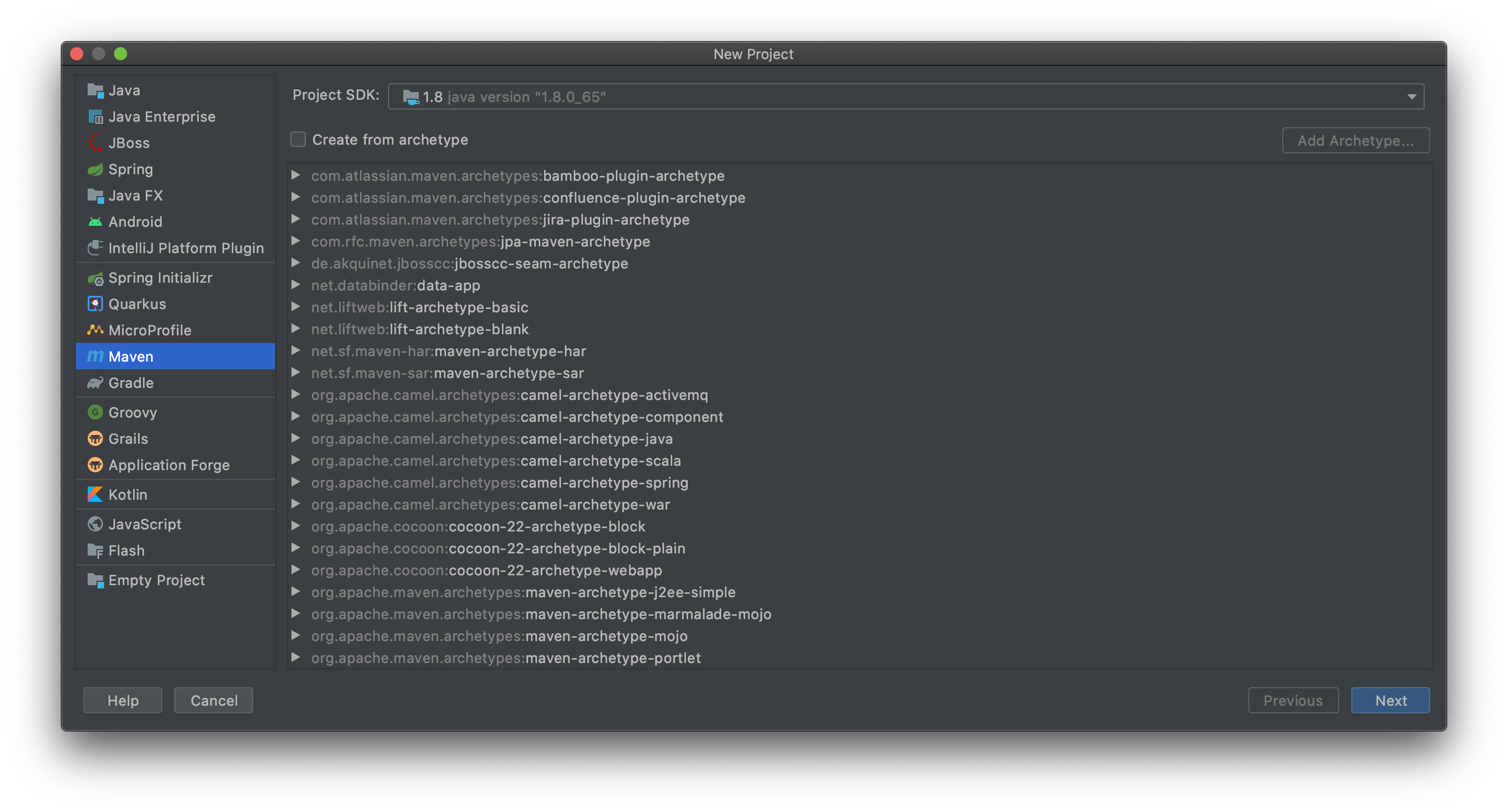
Task: Click the MicroProfile icon
Action: click(x=95, y=330)
